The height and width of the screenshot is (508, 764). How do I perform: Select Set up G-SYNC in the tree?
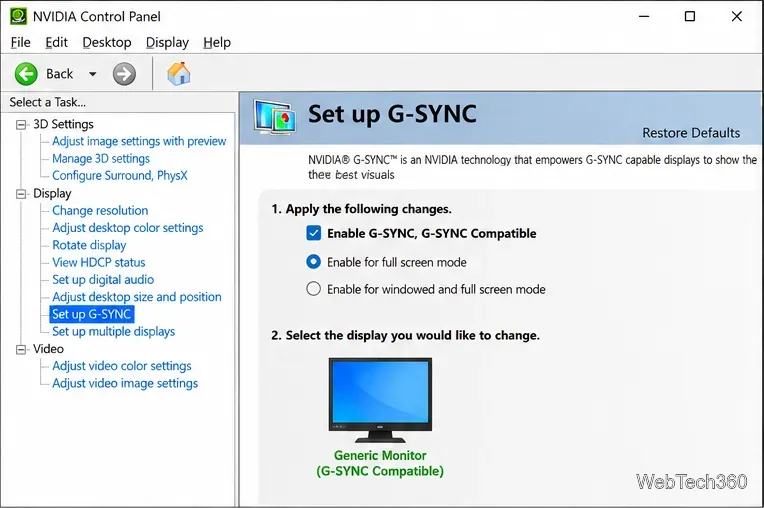click(92, 314)
